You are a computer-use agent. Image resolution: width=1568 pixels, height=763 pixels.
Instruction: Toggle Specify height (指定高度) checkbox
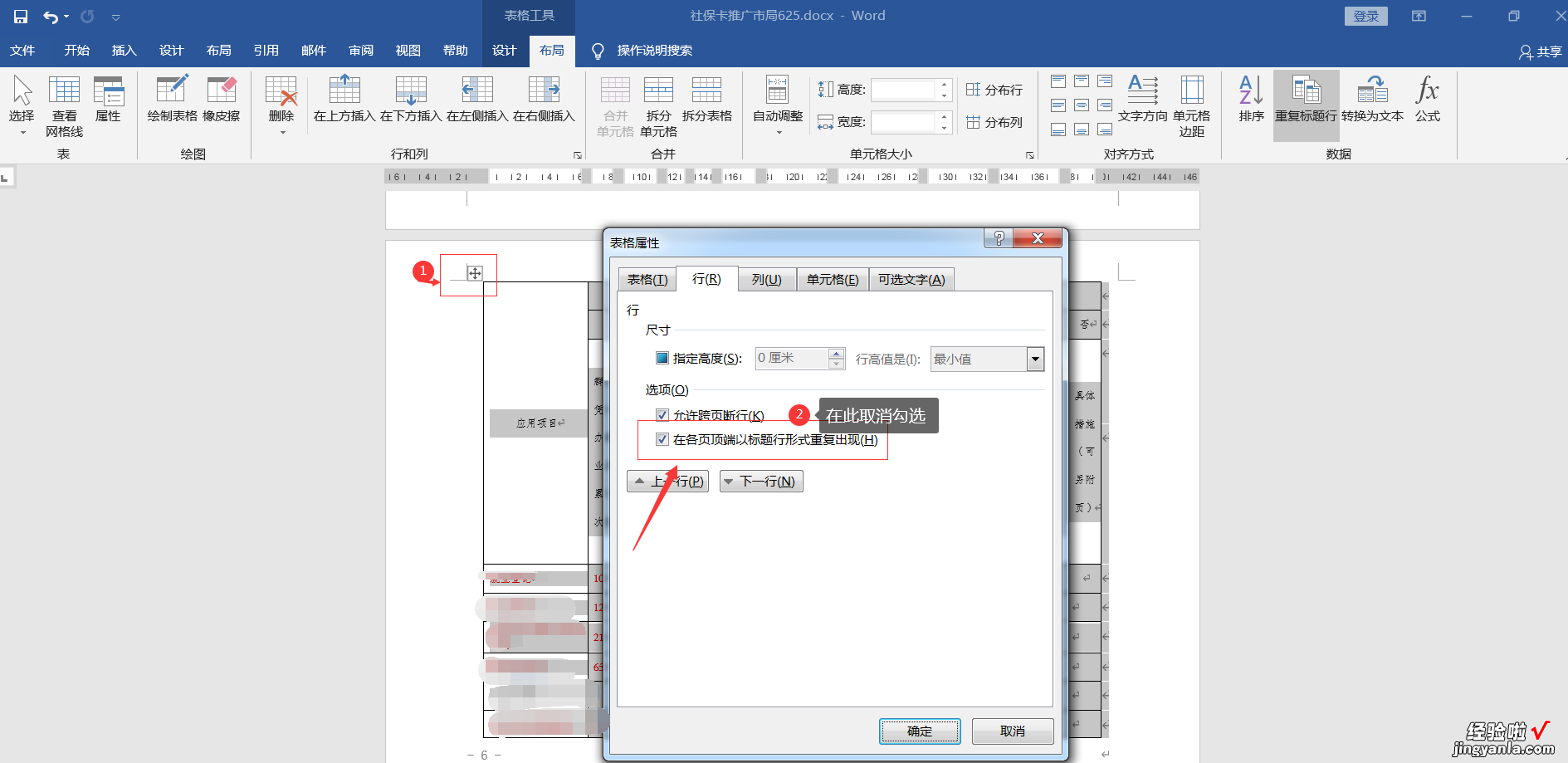coord(662,358)
